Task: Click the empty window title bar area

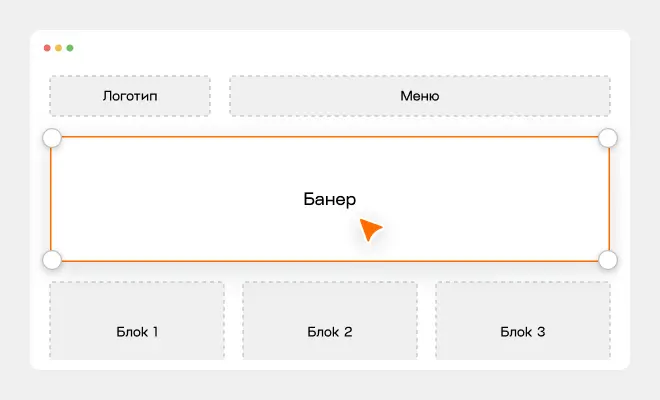Action: pos(337,48)
